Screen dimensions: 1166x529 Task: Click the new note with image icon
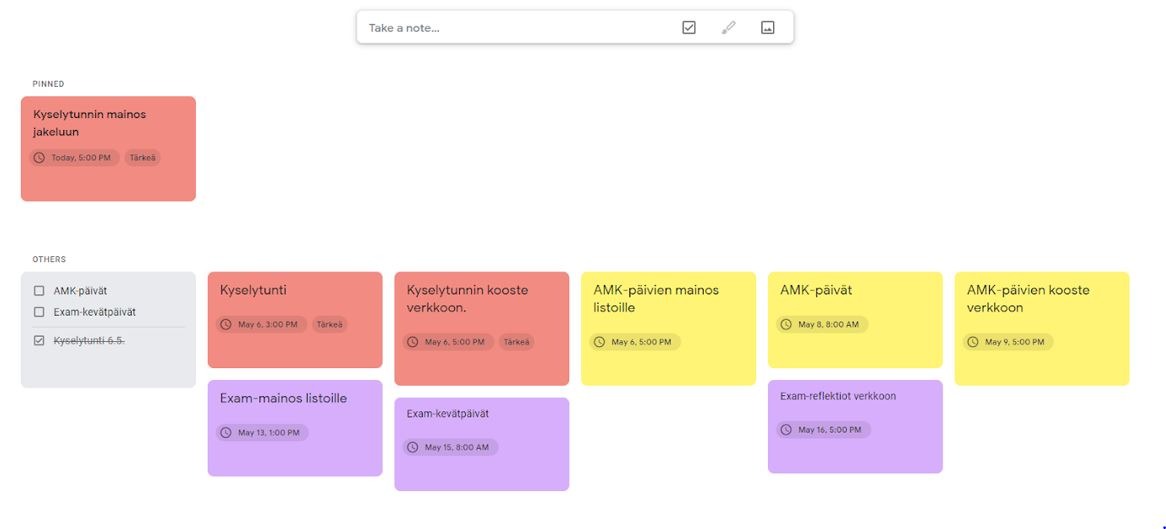[767, 28]
